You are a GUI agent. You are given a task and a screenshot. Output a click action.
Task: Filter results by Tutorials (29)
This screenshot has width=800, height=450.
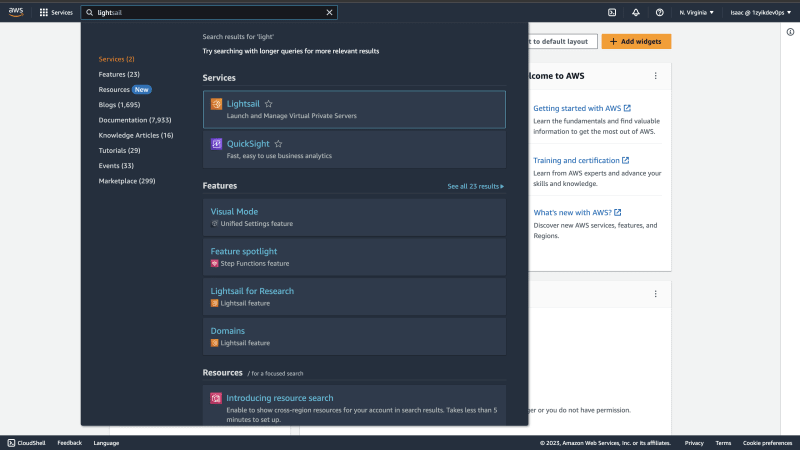[x=119, y=151]
